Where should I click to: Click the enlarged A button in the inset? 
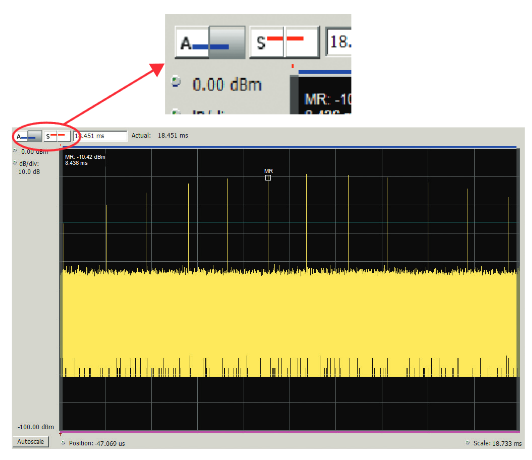pyautogui.click(x=210, y=42)
